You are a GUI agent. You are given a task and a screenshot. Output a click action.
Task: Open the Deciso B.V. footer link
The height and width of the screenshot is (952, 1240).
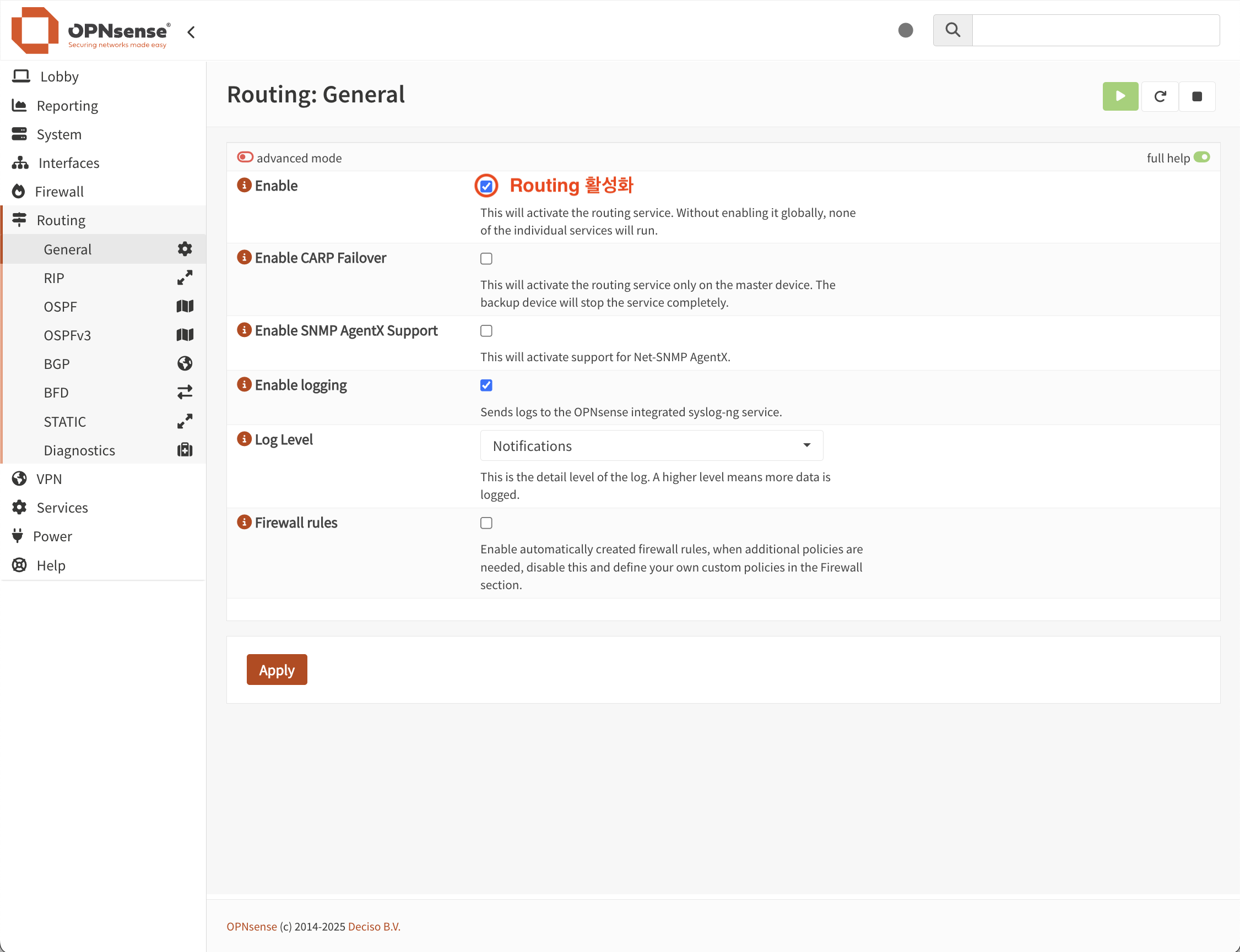tap(373, 927)
